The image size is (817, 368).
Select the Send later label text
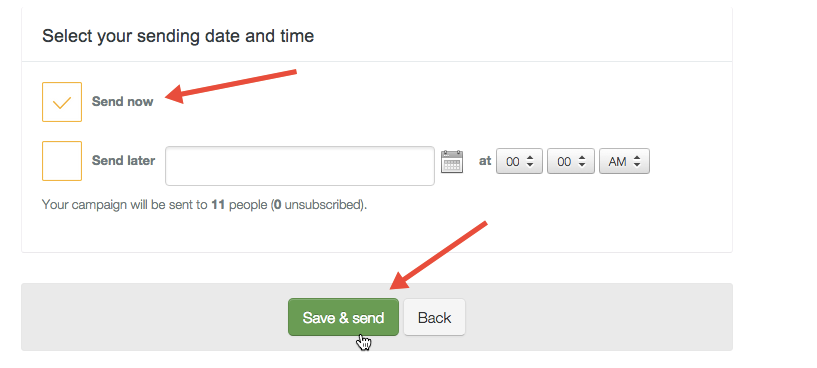[123, 161]
